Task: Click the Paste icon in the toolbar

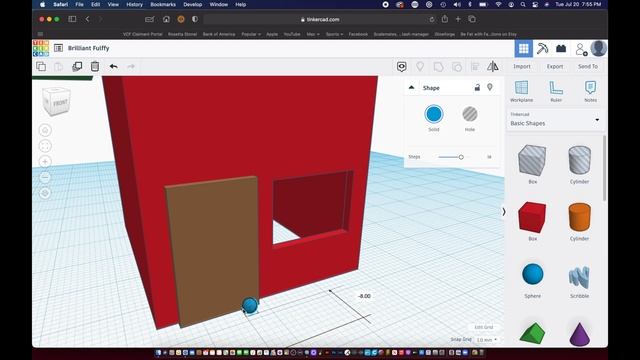Action: coord(58,66)
